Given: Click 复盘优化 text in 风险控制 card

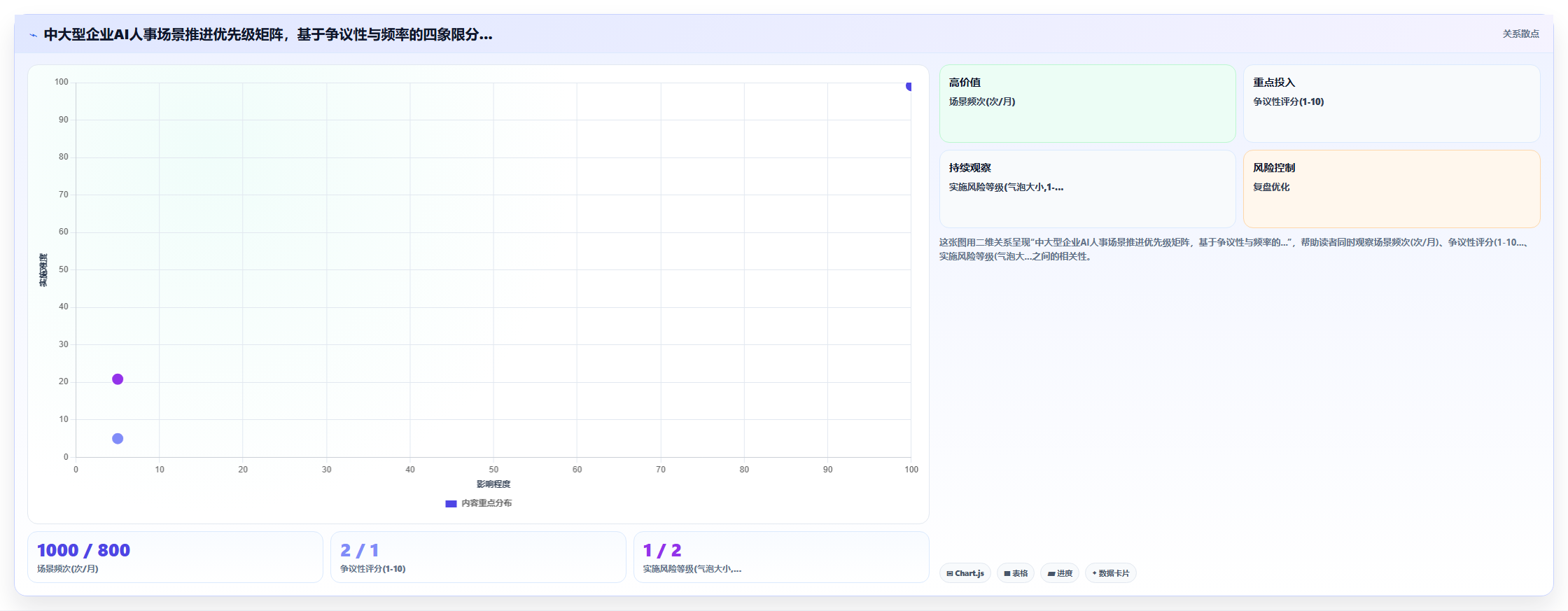Looking at the screenshot, I should (x=1271, y=187).
